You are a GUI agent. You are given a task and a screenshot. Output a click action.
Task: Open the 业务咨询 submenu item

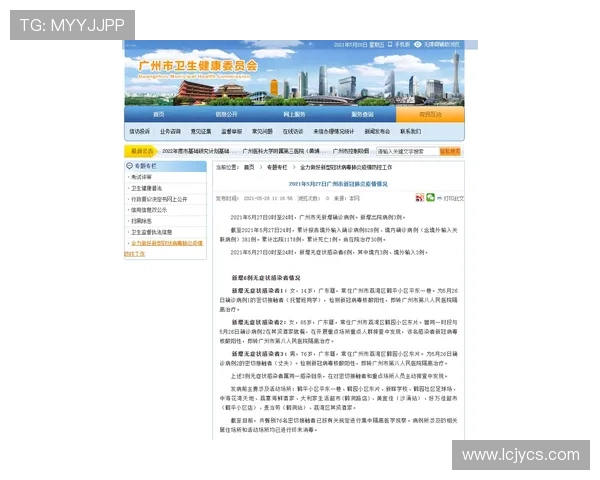click(x=170, y=131)
